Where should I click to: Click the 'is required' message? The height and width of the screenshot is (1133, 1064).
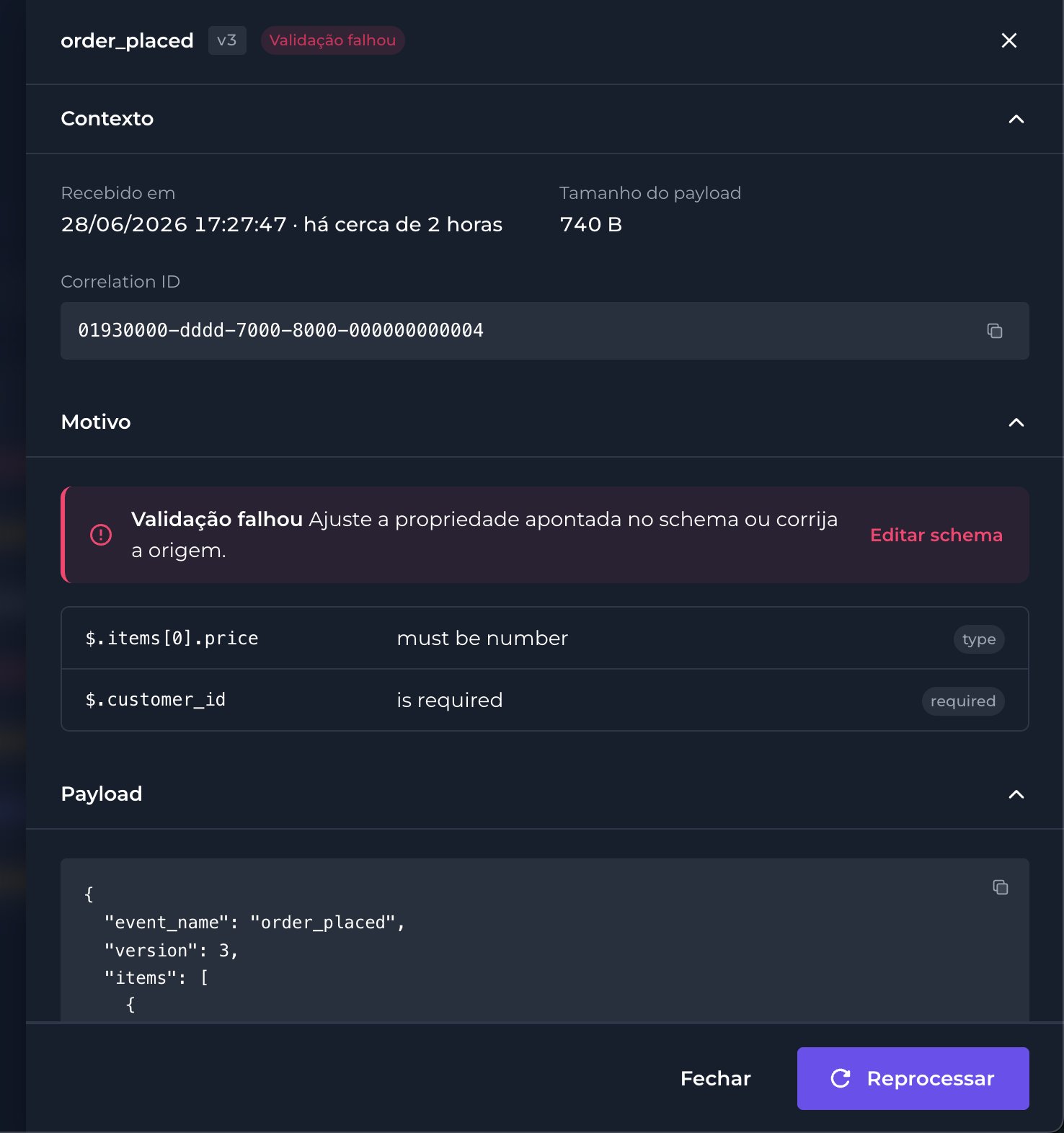tap(450, 700)
